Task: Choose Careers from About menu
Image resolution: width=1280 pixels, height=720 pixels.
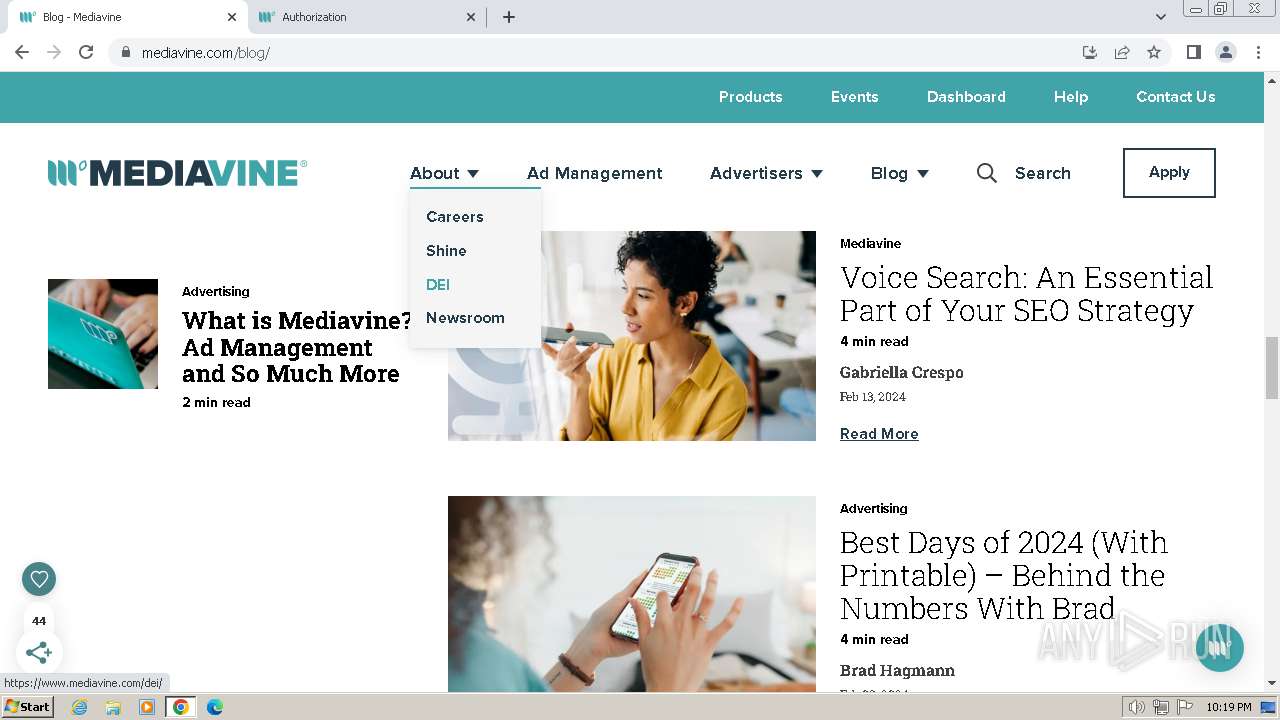Action: point(454,217)
